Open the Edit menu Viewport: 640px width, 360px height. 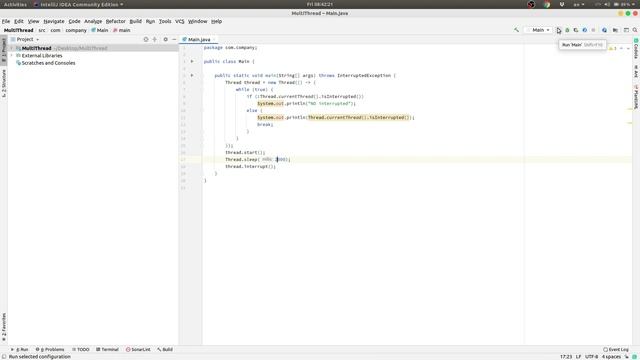coord(19,21)
